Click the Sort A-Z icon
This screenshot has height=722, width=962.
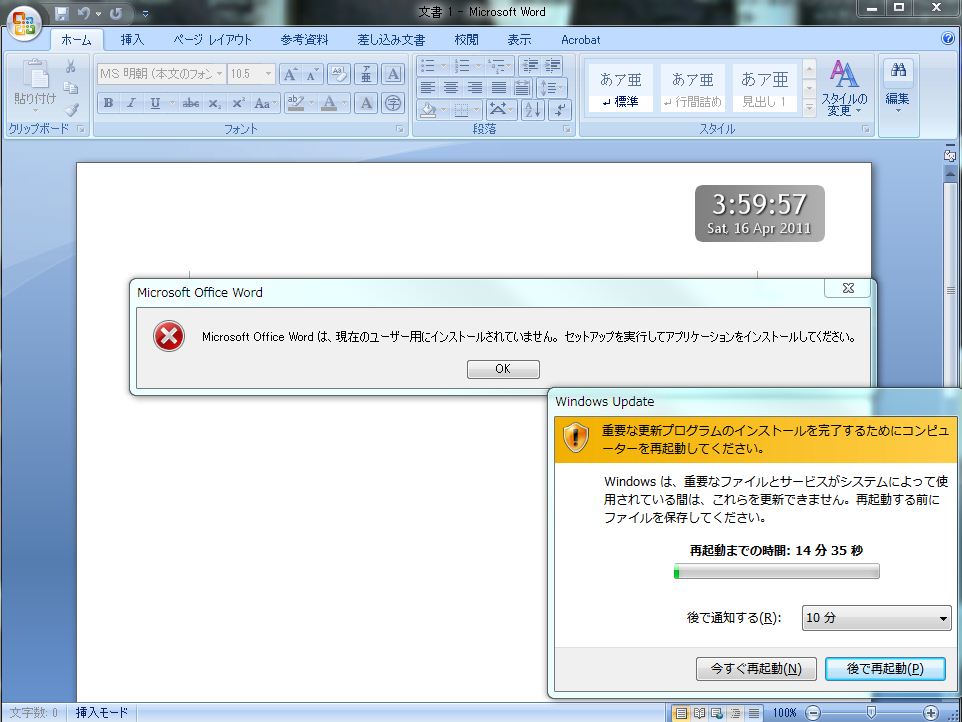tap(533, 110)
